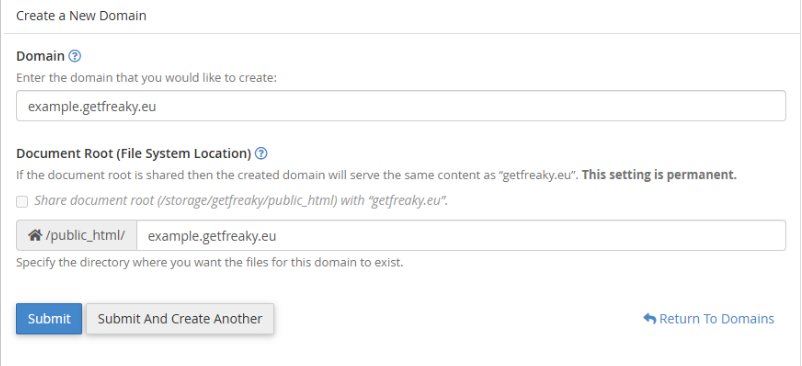Viewport: 802px width, 366px height.
Task: Click the If the document root is shared description
Action: point(298,174)
